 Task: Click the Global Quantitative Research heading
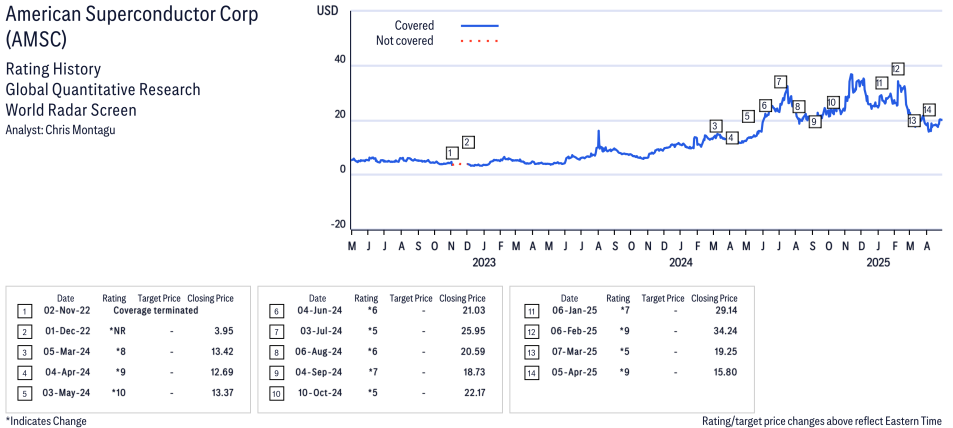(103, 90)
